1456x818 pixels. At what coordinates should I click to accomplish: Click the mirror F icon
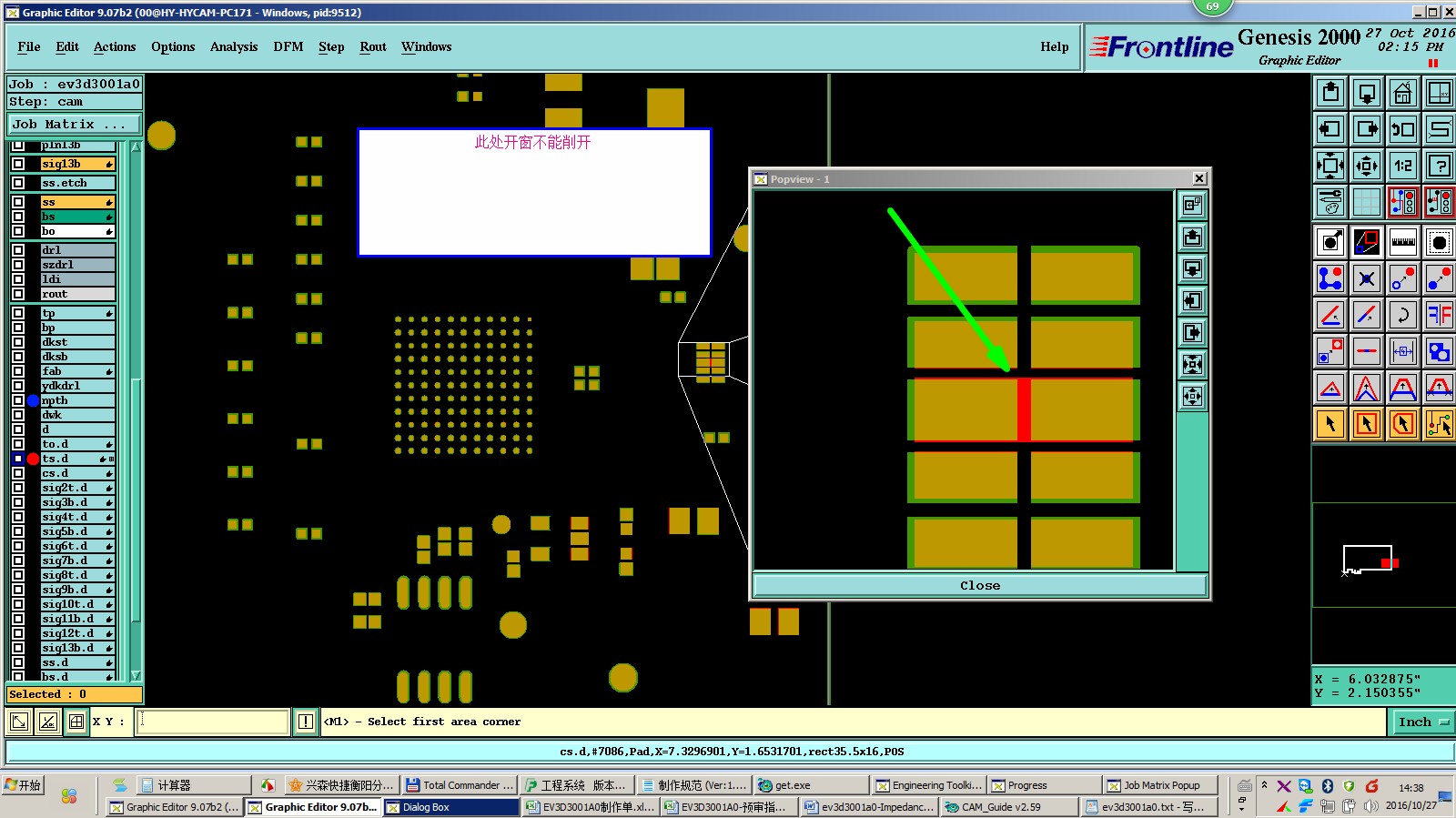[x=1440, y=315]
